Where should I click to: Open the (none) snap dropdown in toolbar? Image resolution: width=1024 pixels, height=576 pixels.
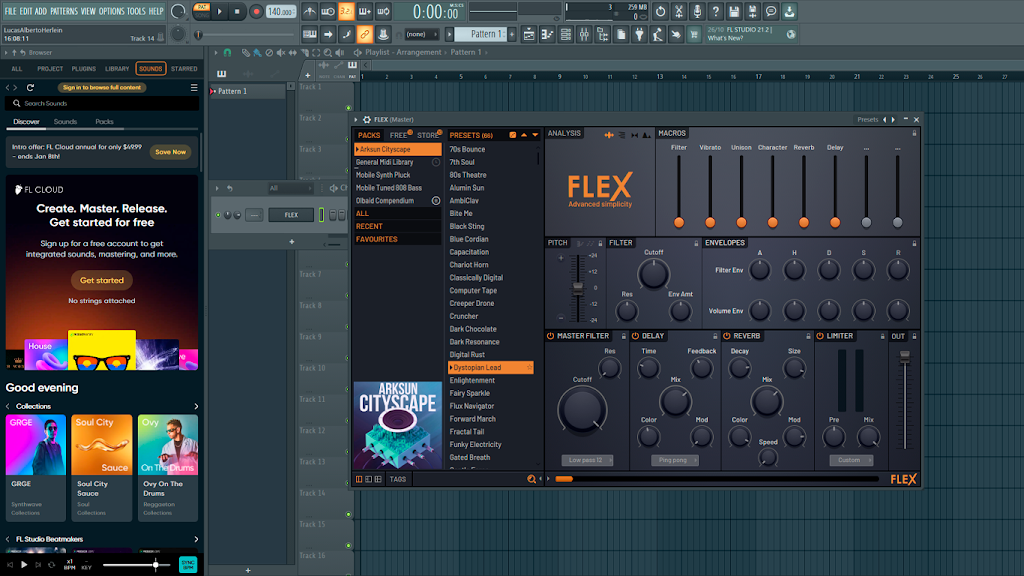(421, 34)
